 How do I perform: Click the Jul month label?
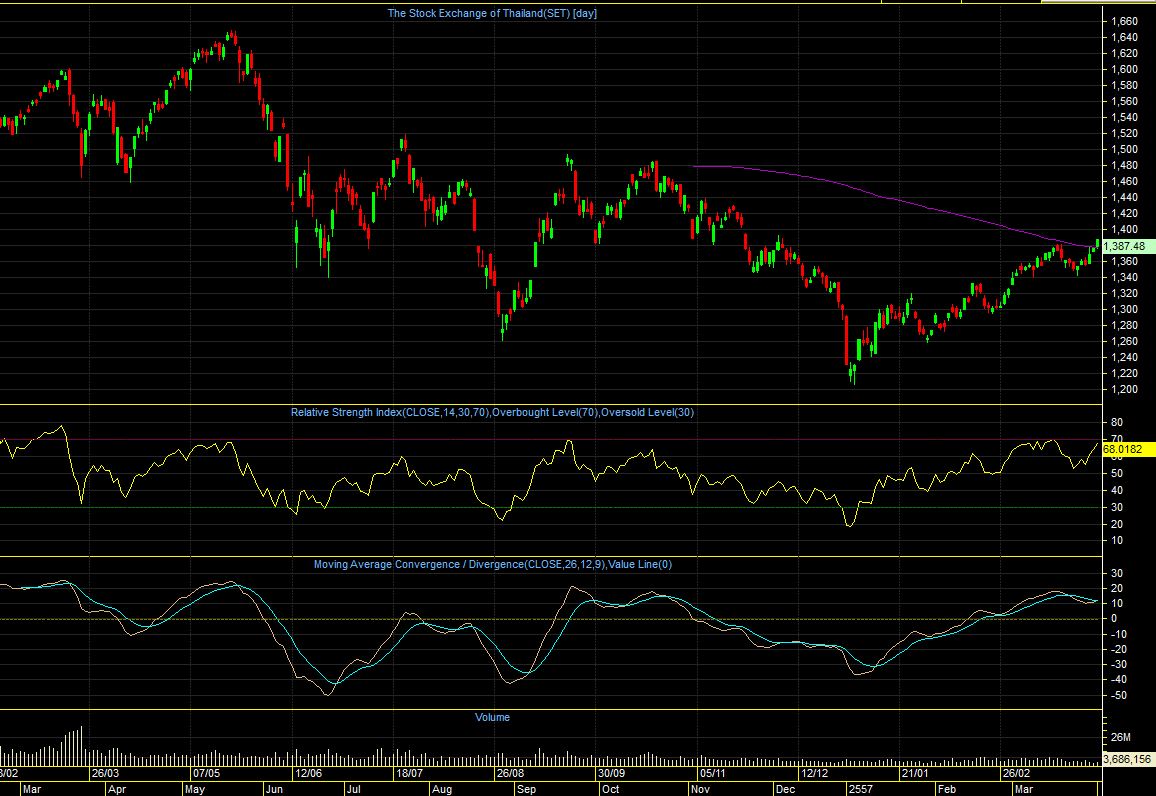point(353,789)
